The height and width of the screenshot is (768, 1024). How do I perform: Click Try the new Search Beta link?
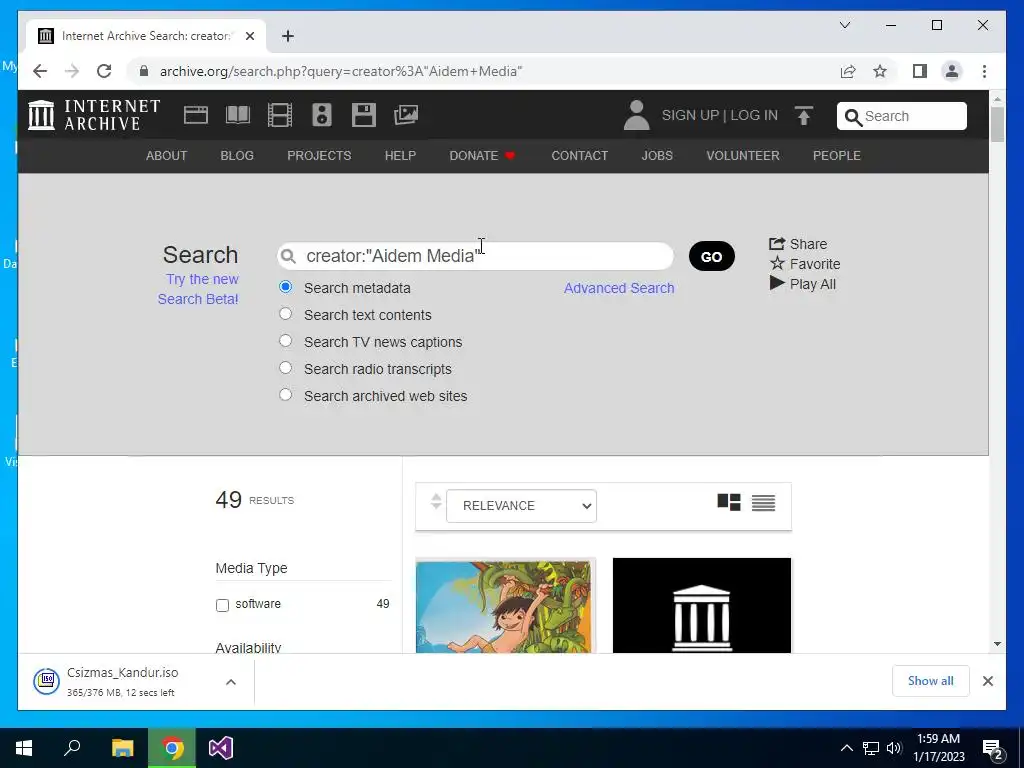tap(199, 289)
